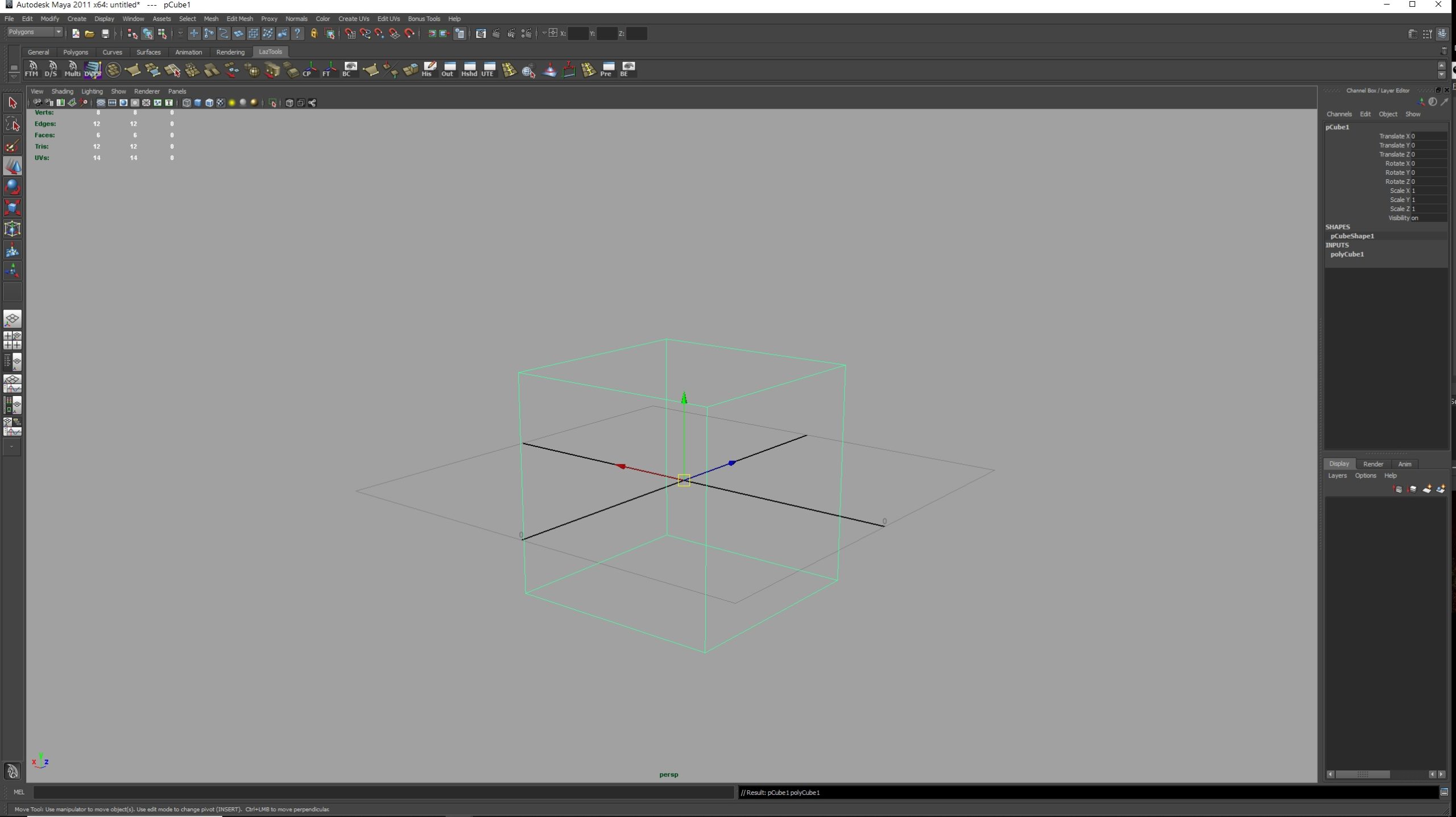Click the FTM shelf icon on LazTools shelf

point(31,69)
